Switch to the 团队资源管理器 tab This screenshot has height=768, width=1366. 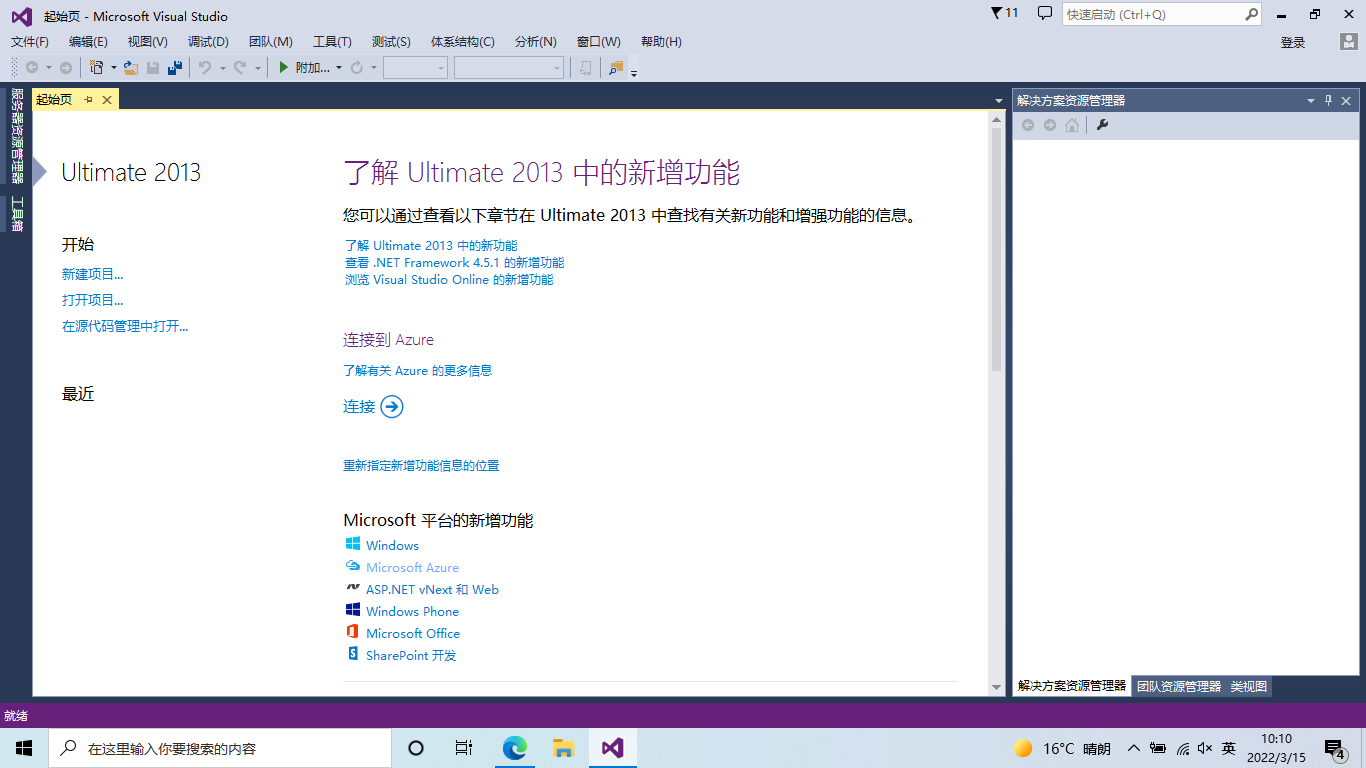(x=1179, y=686)
